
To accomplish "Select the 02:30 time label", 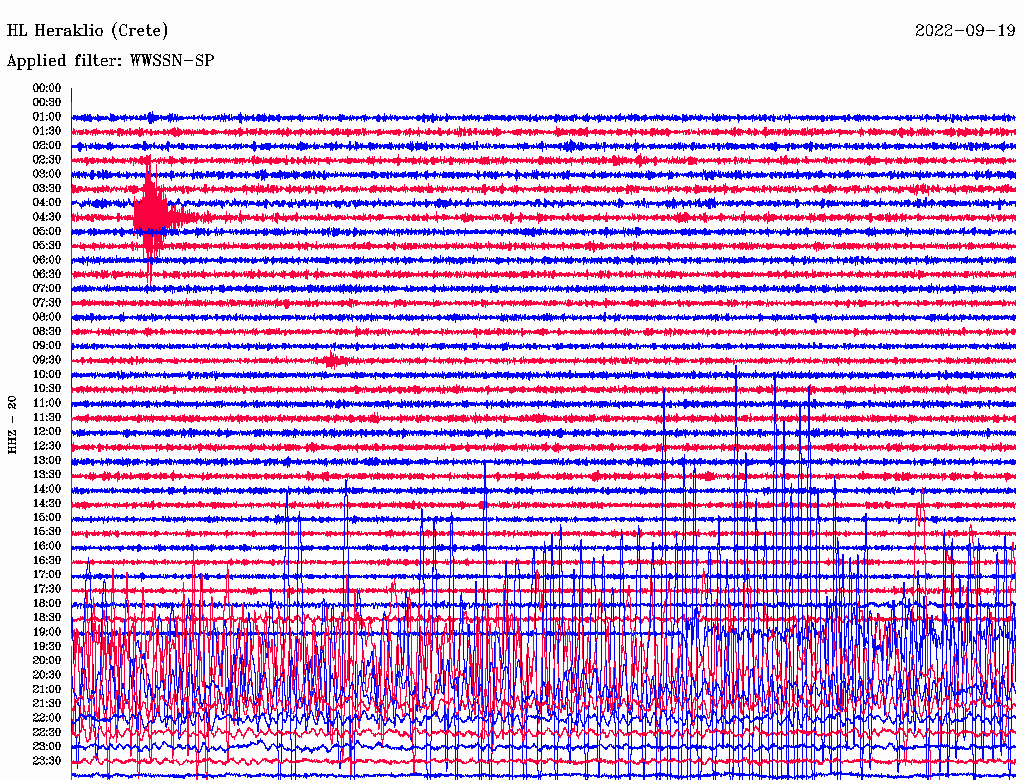I will pyautogui.click(x=47, y=160).
